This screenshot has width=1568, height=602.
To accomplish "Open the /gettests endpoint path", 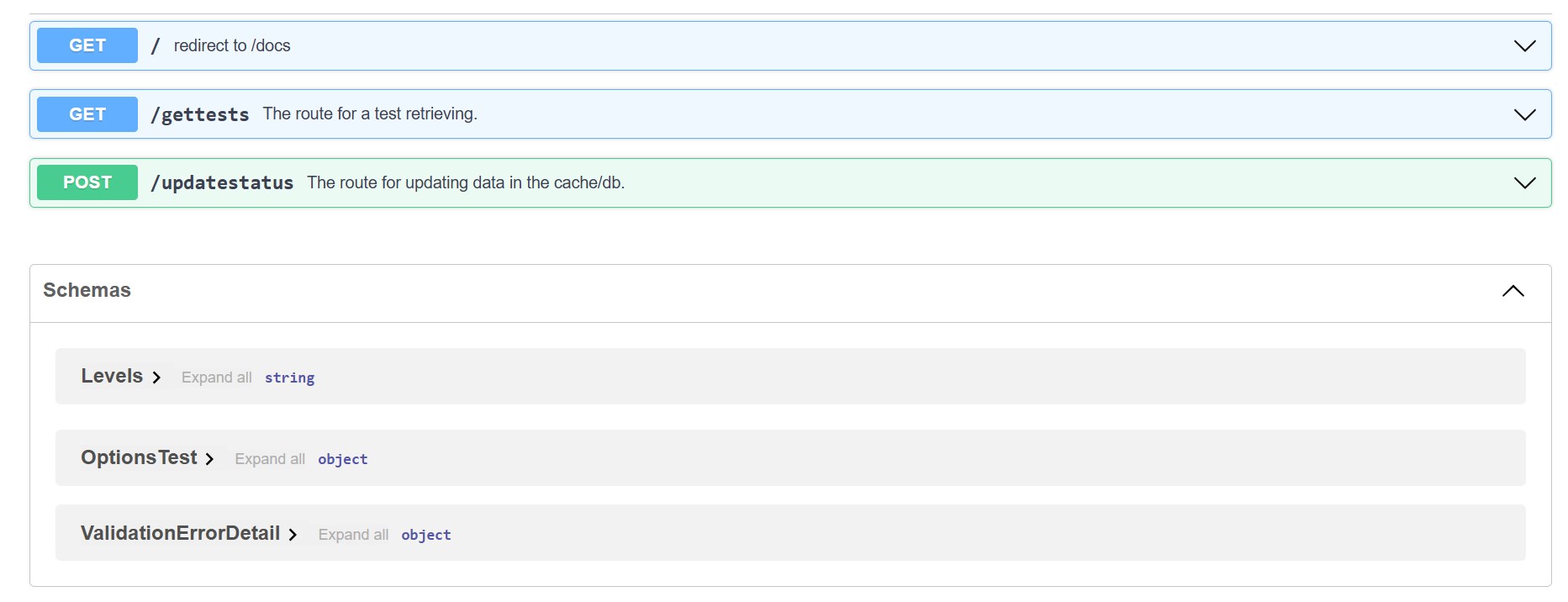I will click(x=200, y=115).
